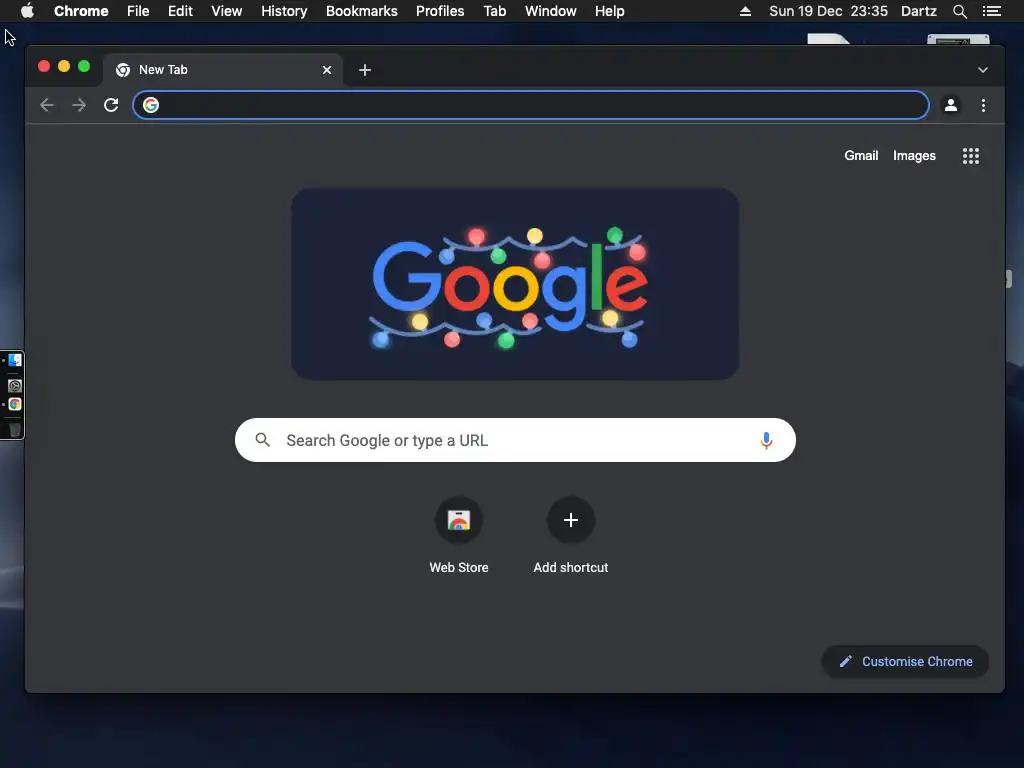Click the Dartz user name in the menu bar
The width and height of the screenshot is (1024, 768).
coord(918,11)
